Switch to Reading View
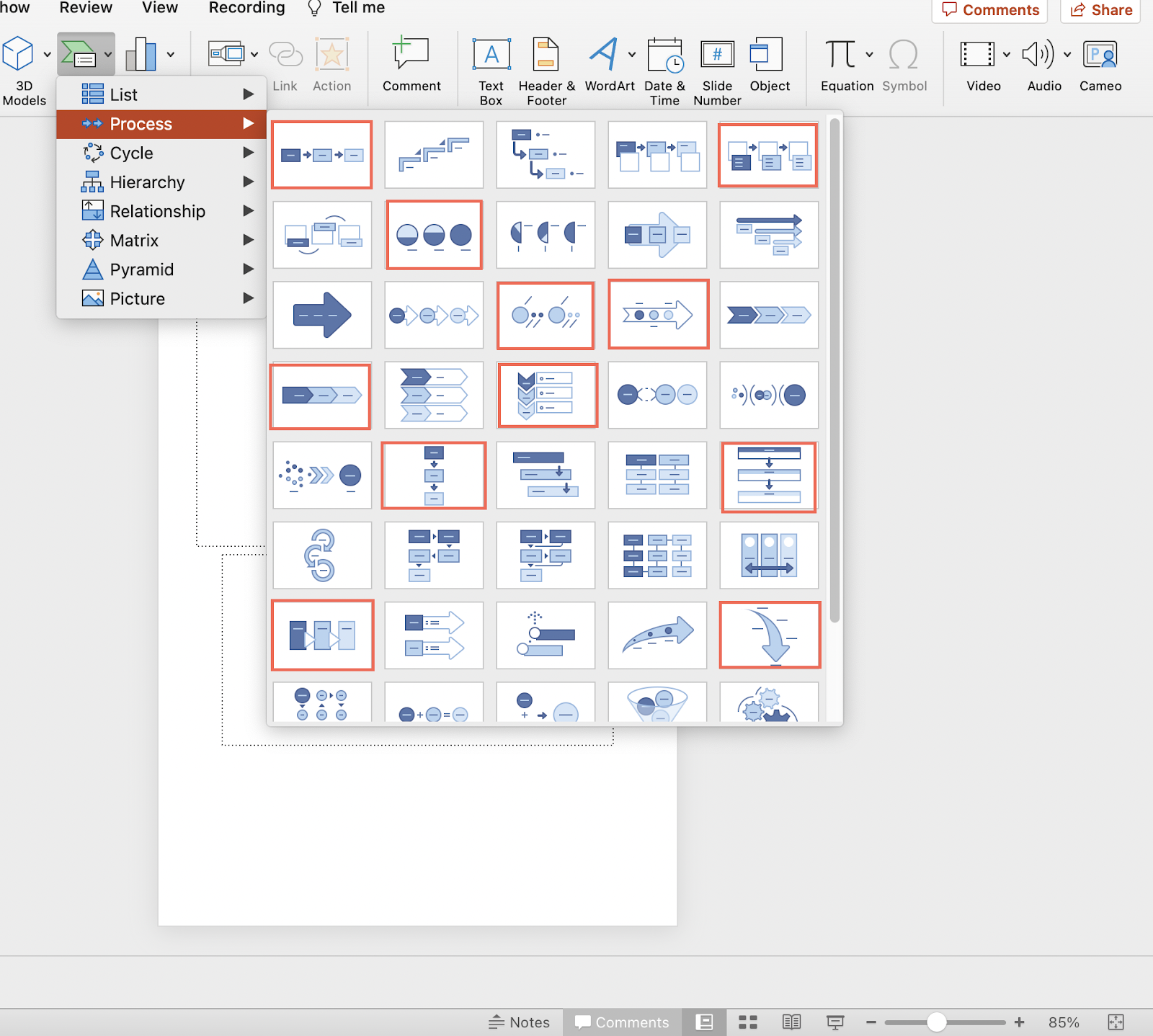 click(791, 1022)
